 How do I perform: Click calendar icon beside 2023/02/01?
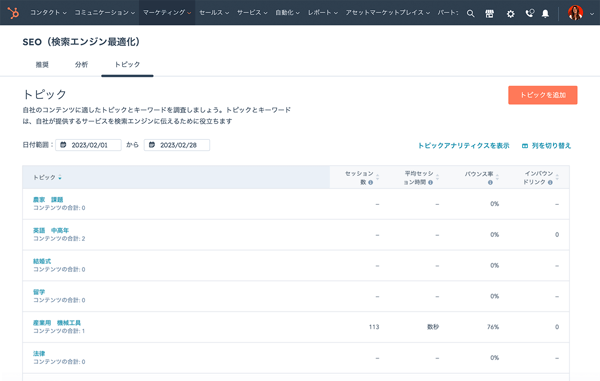(x=63, y=145)
